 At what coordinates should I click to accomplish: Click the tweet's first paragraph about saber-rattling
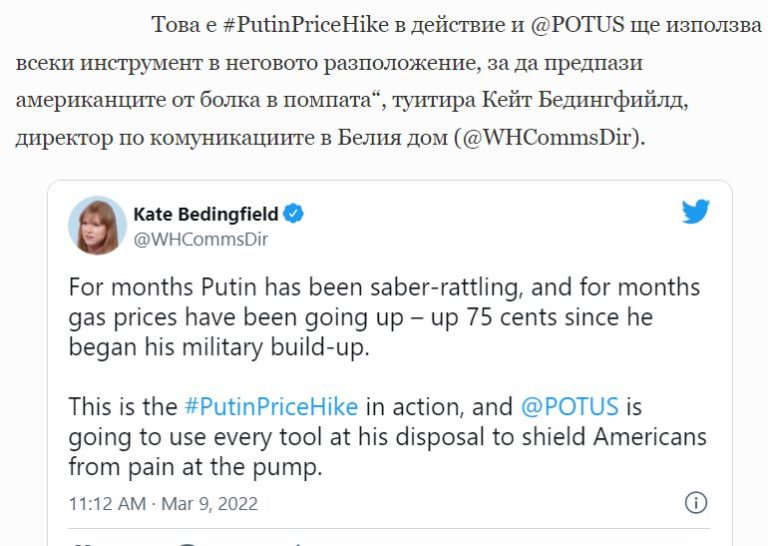pyautogui.click(x=384, y=317)
